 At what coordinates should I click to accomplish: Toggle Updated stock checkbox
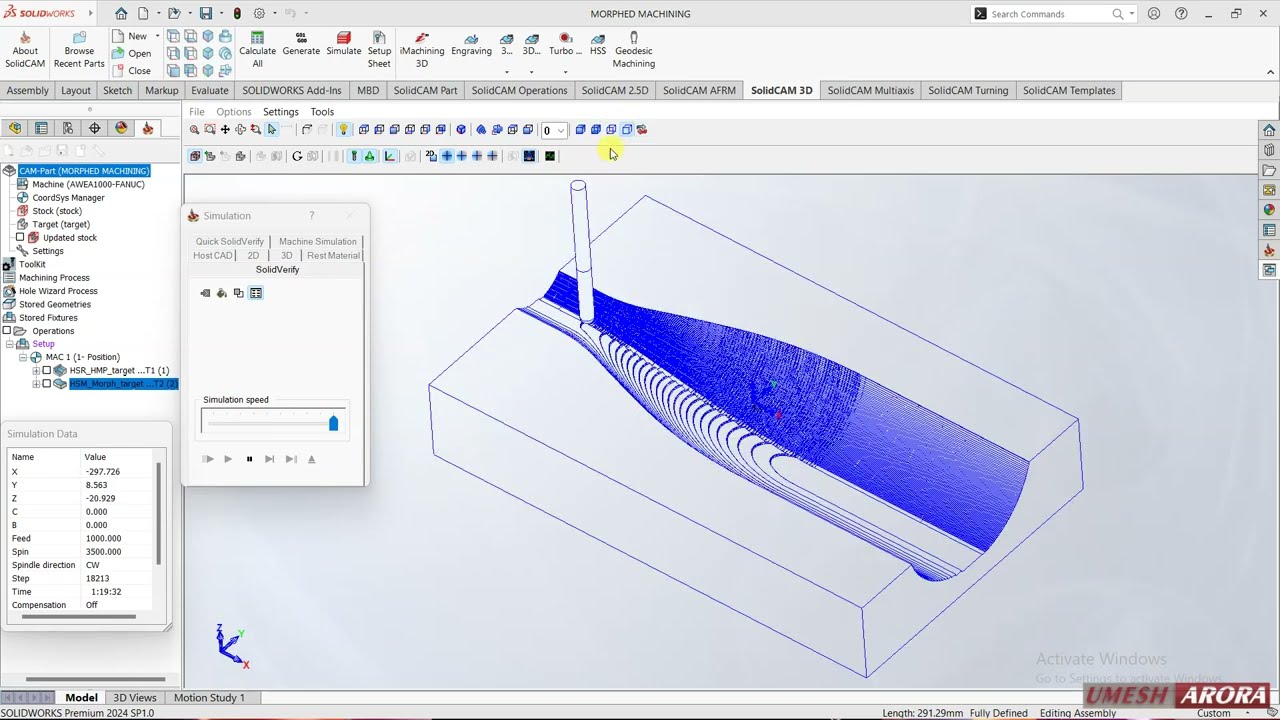coord(20,238)
